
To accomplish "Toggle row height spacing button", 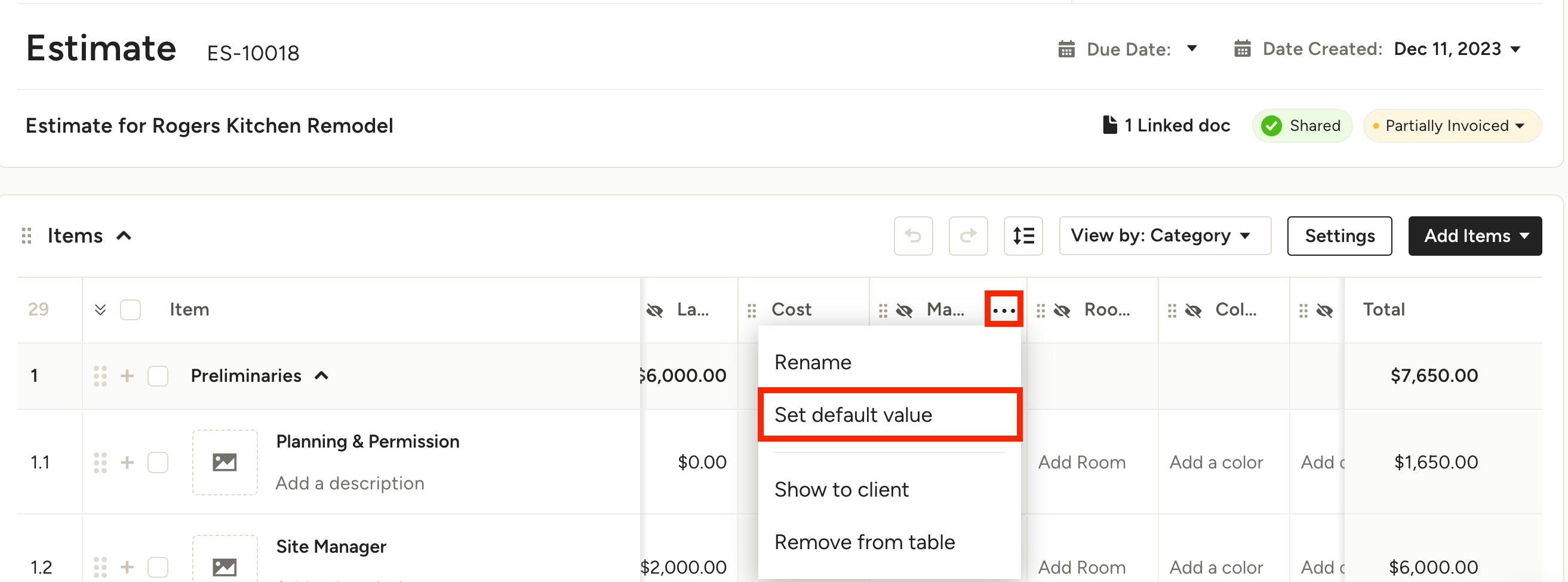I will tap(1023, 236).
